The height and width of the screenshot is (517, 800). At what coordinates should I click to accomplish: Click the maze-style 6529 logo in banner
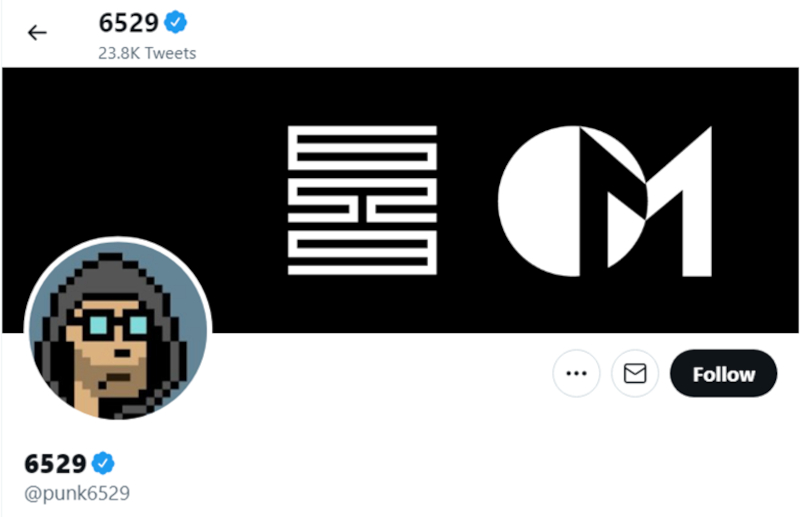coord(362,200)
